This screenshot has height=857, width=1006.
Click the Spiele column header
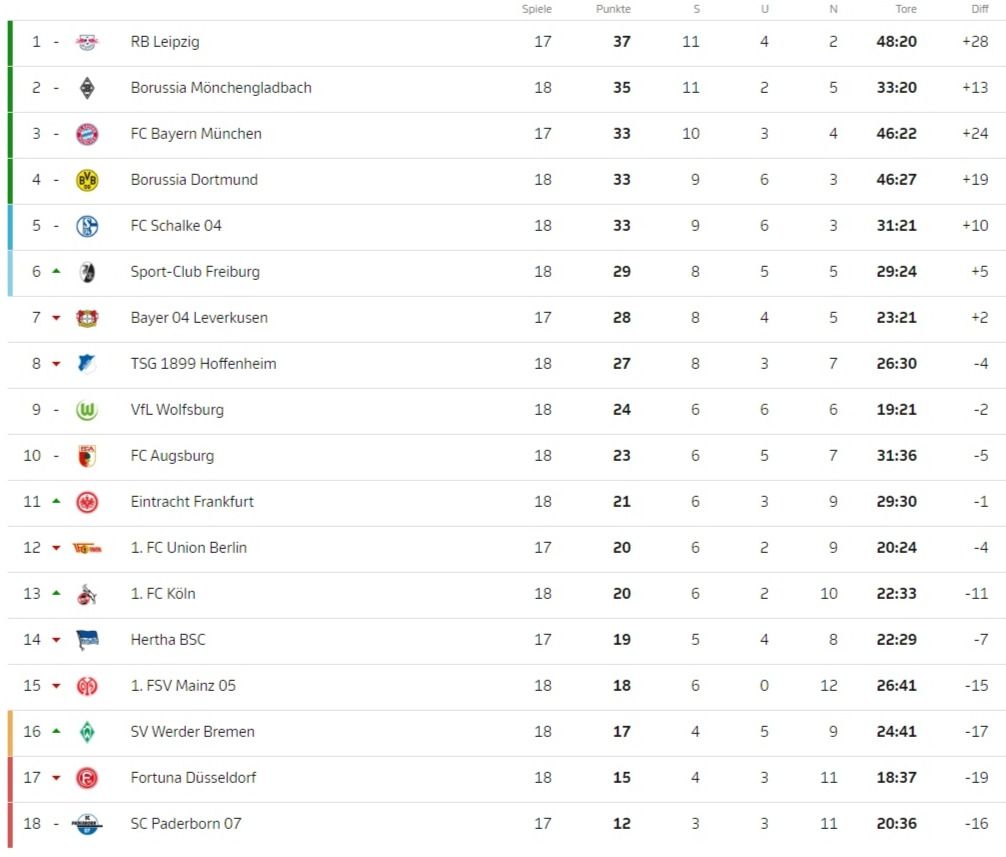pyautogui.click(x=537, y=9)
